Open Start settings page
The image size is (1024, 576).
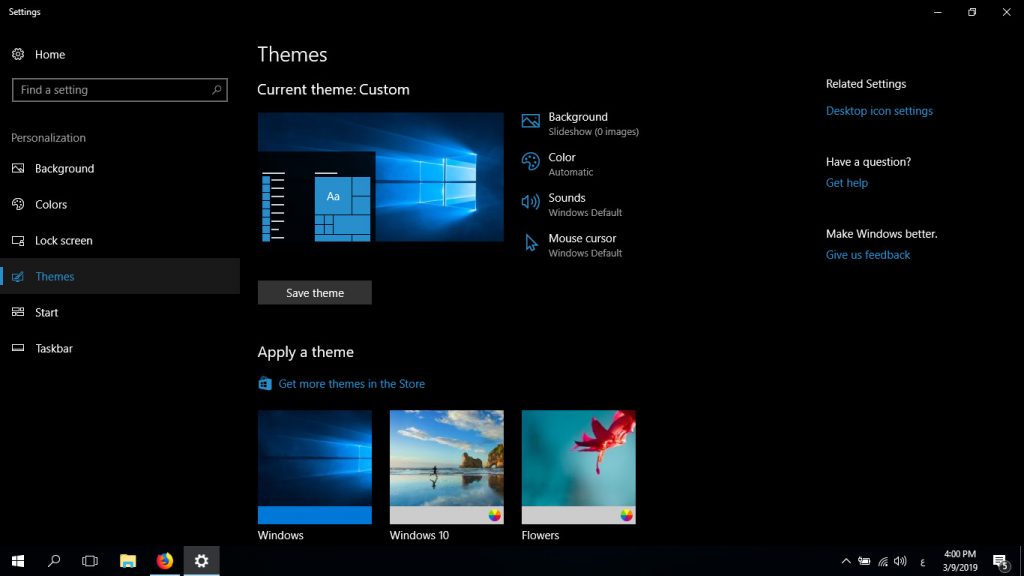(x=120, y=312)
